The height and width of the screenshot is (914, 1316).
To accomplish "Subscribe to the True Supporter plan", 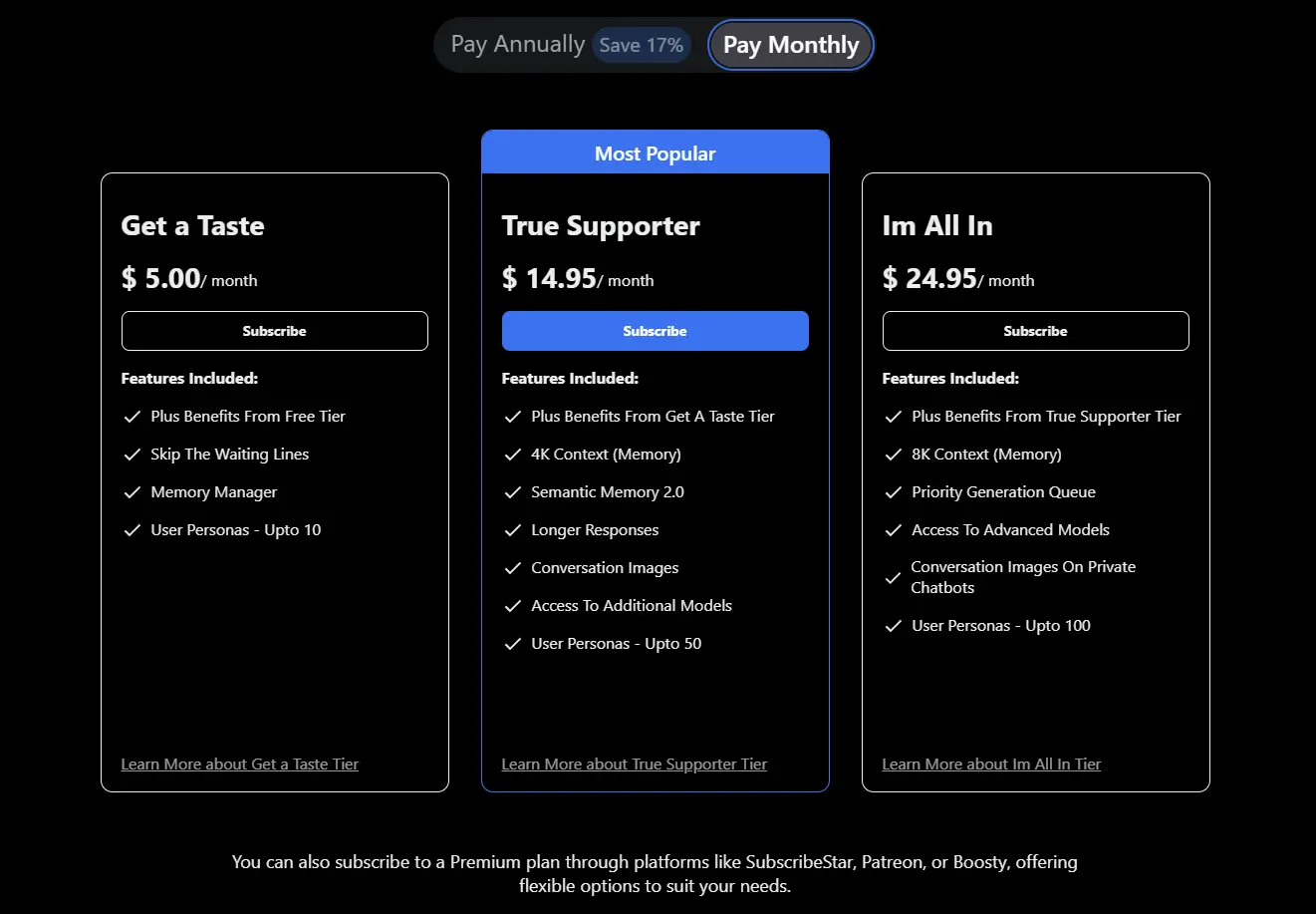I will (x=655, y=330).
